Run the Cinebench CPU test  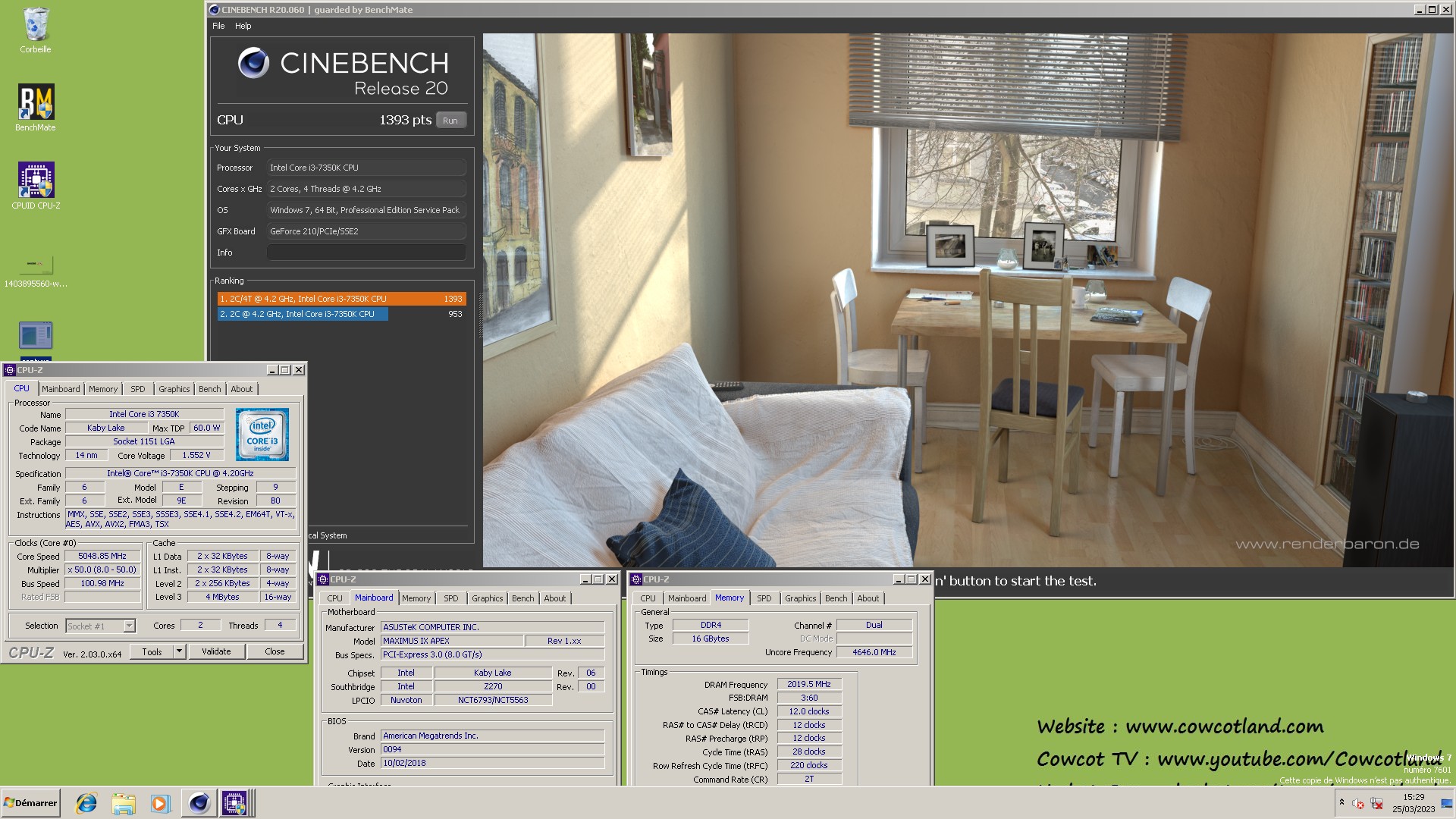coord(450,121)
